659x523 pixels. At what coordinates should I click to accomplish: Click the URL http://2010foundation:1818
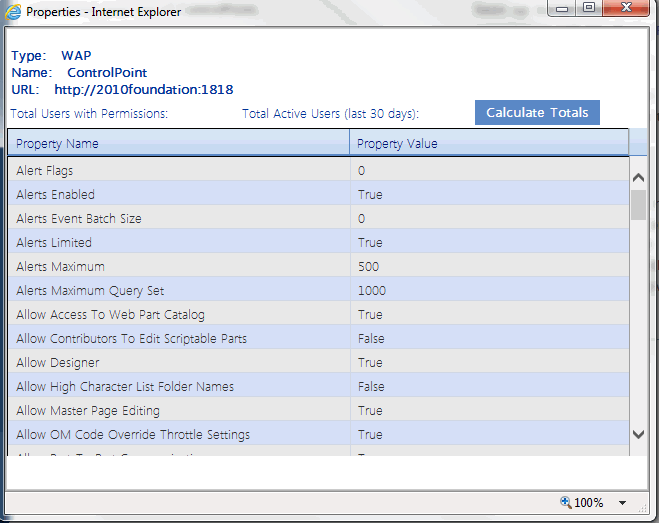tap(144, 90)
